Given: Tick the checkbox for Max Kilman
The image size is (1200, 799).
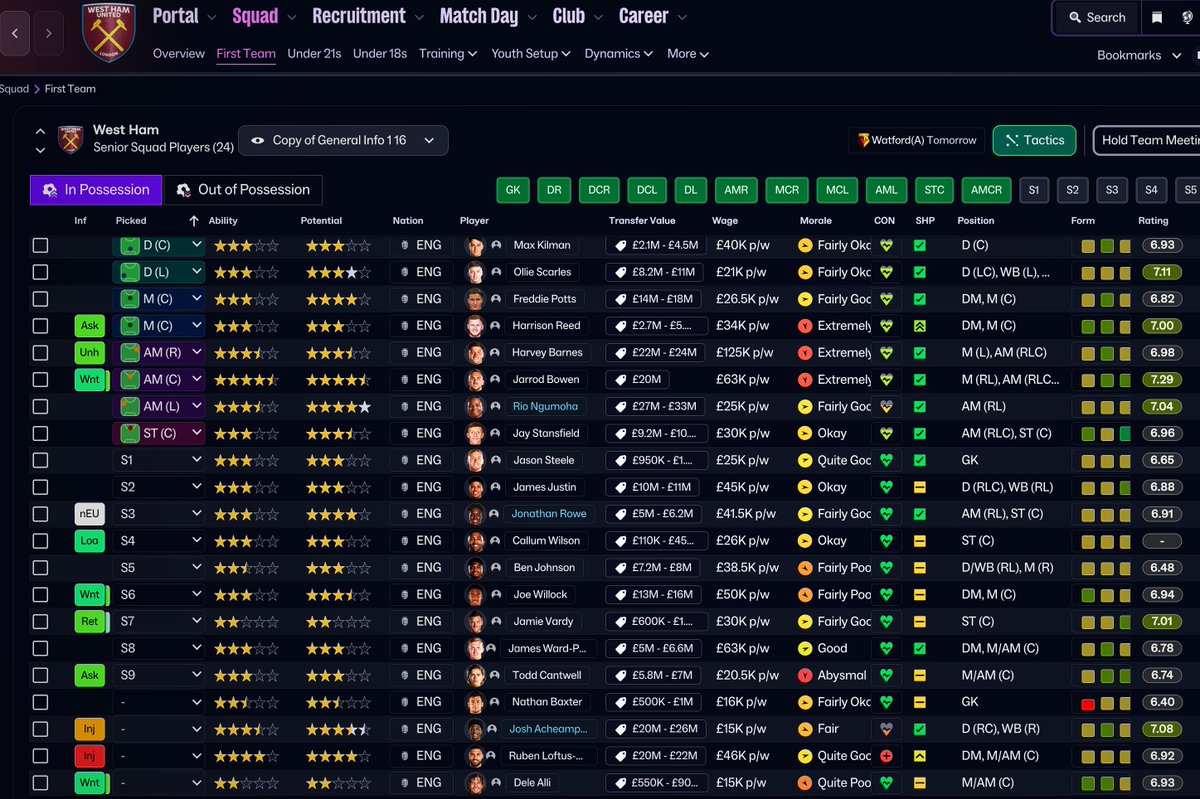Looking at the screenshot, I should [x=40, y=245].
